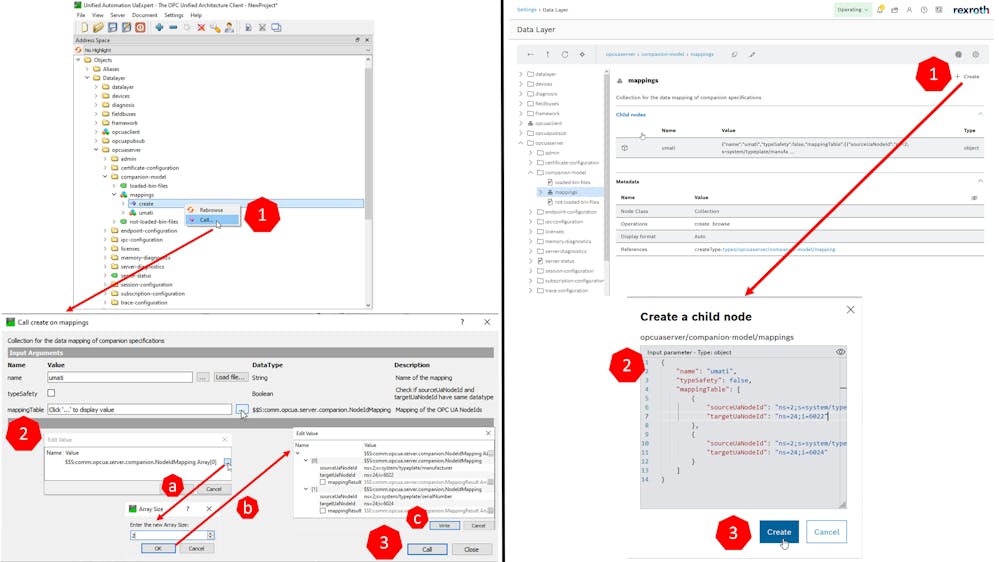Click Cancel in Create a child node dialog
The image size is (999, 562).
pyautogui.click(x=826, y=531)
